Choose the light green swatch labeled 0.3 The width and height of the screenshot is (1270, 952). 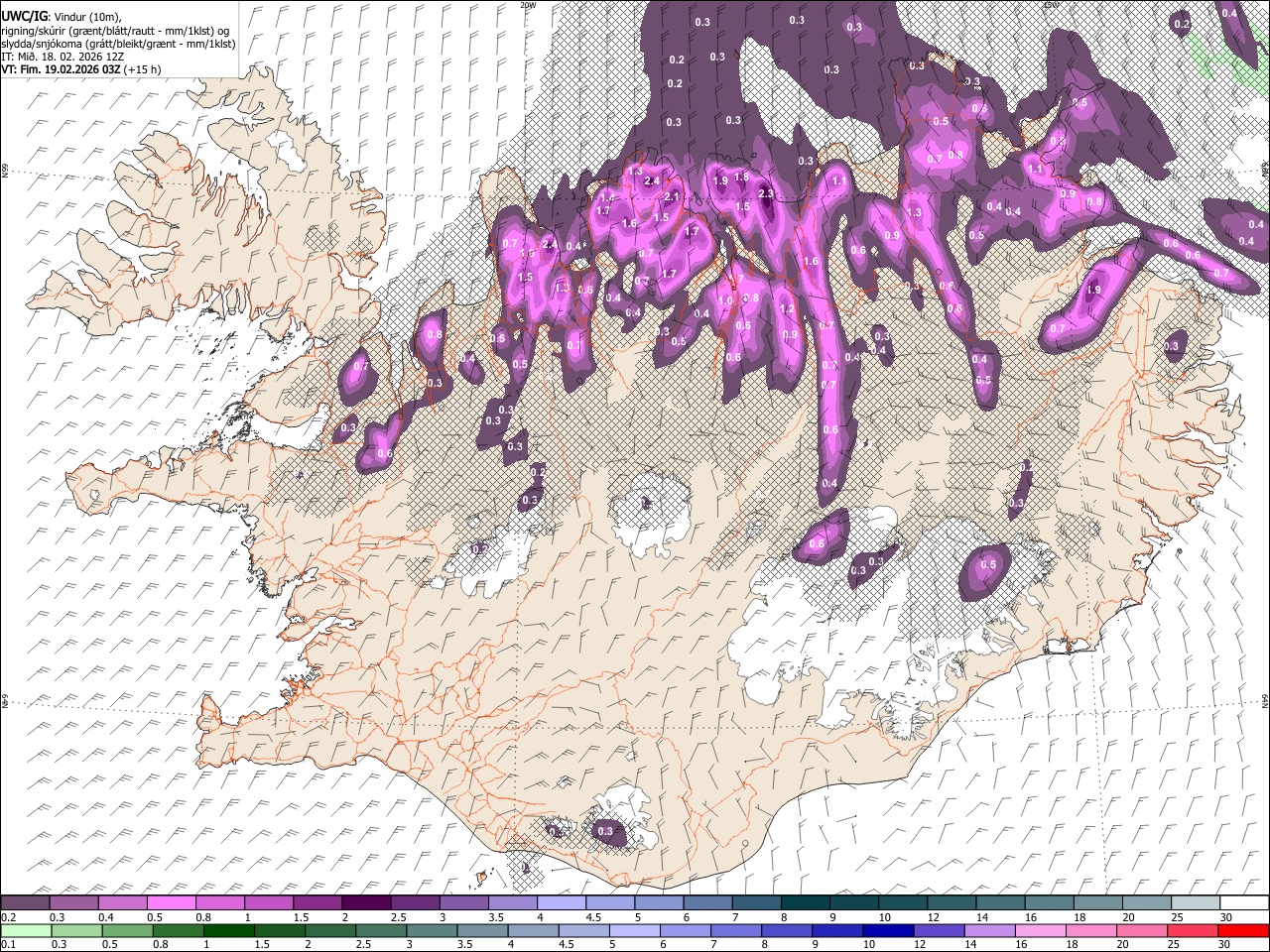76,931
